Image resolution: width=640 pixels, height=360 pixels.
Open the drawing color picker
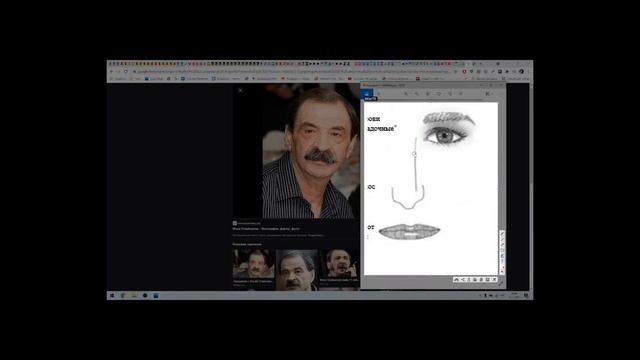503,267
